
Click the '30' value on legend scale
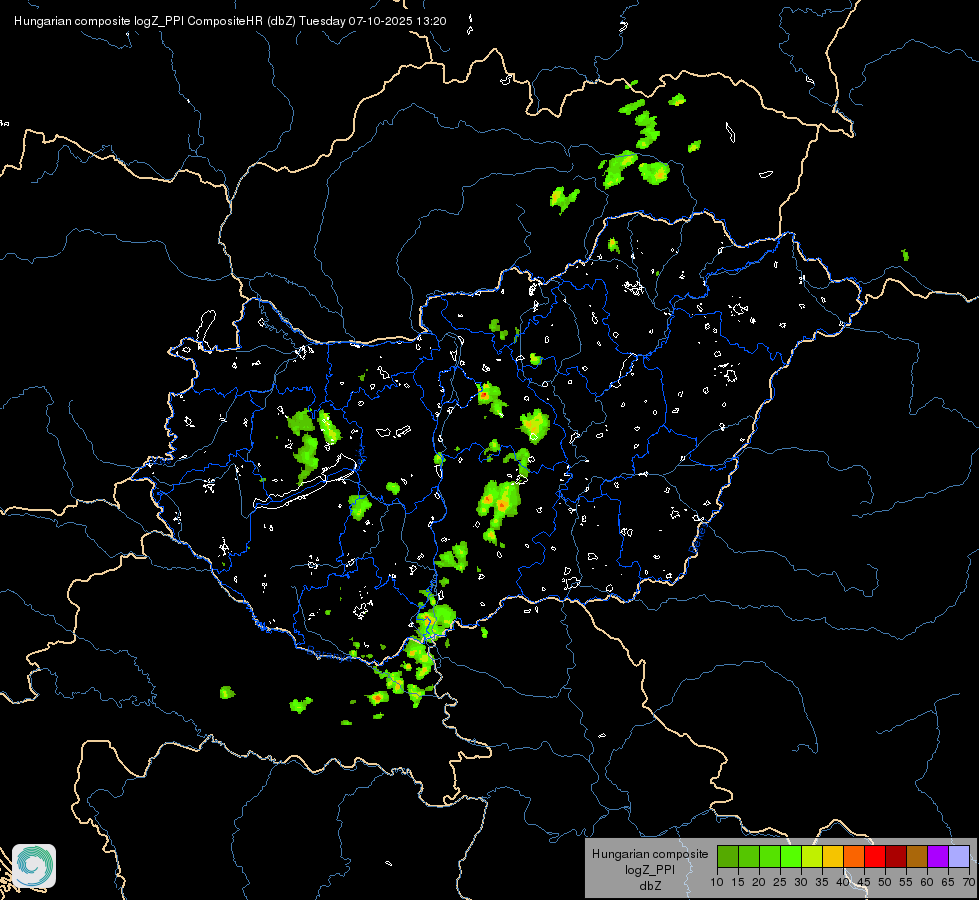[801, 882]
